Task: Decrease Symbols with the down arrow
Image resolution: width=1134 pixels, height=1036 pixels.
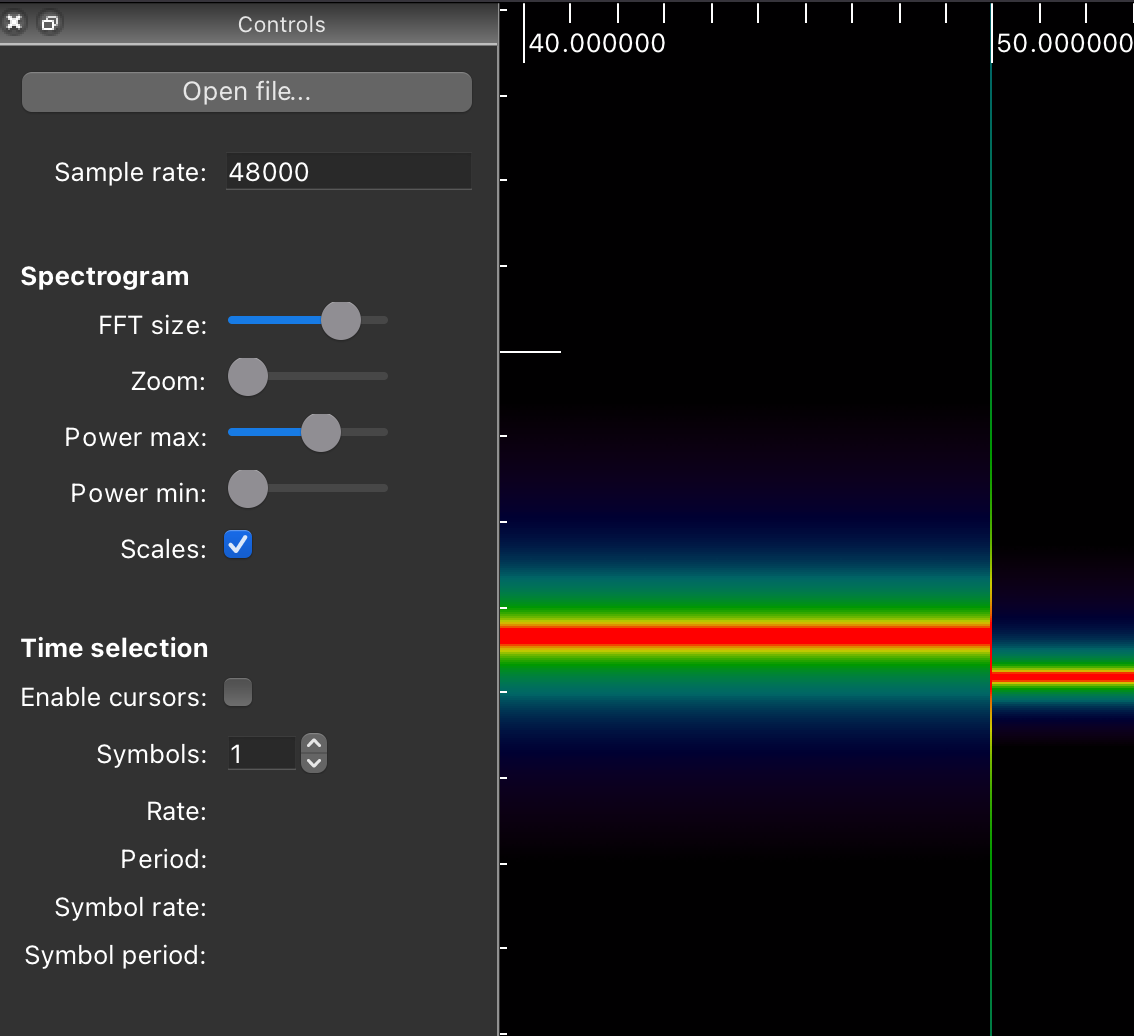Action: tap(314, 763)
